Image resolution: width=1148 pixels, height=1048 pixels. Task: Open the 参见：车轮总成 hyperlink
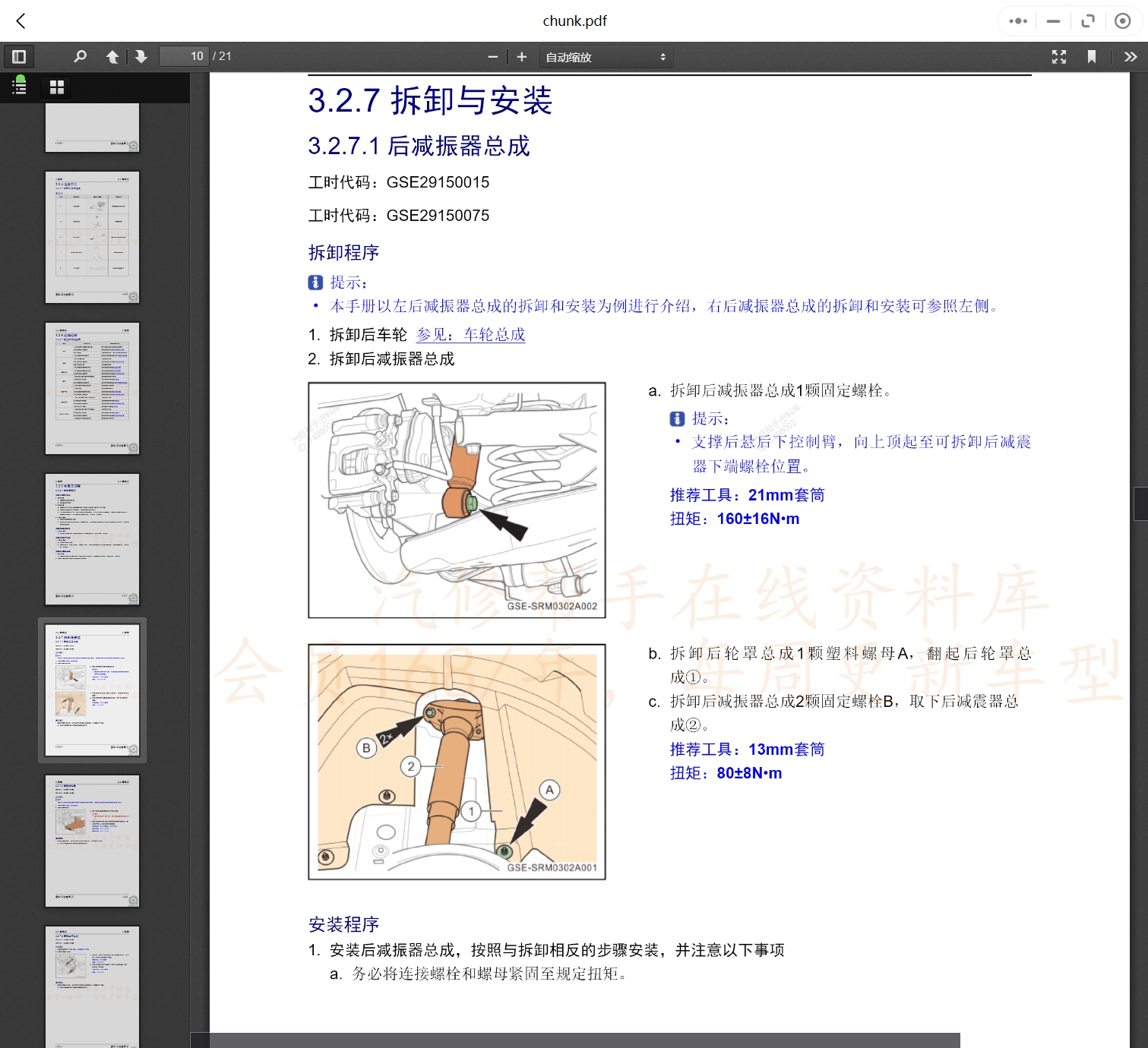(473, 334)
